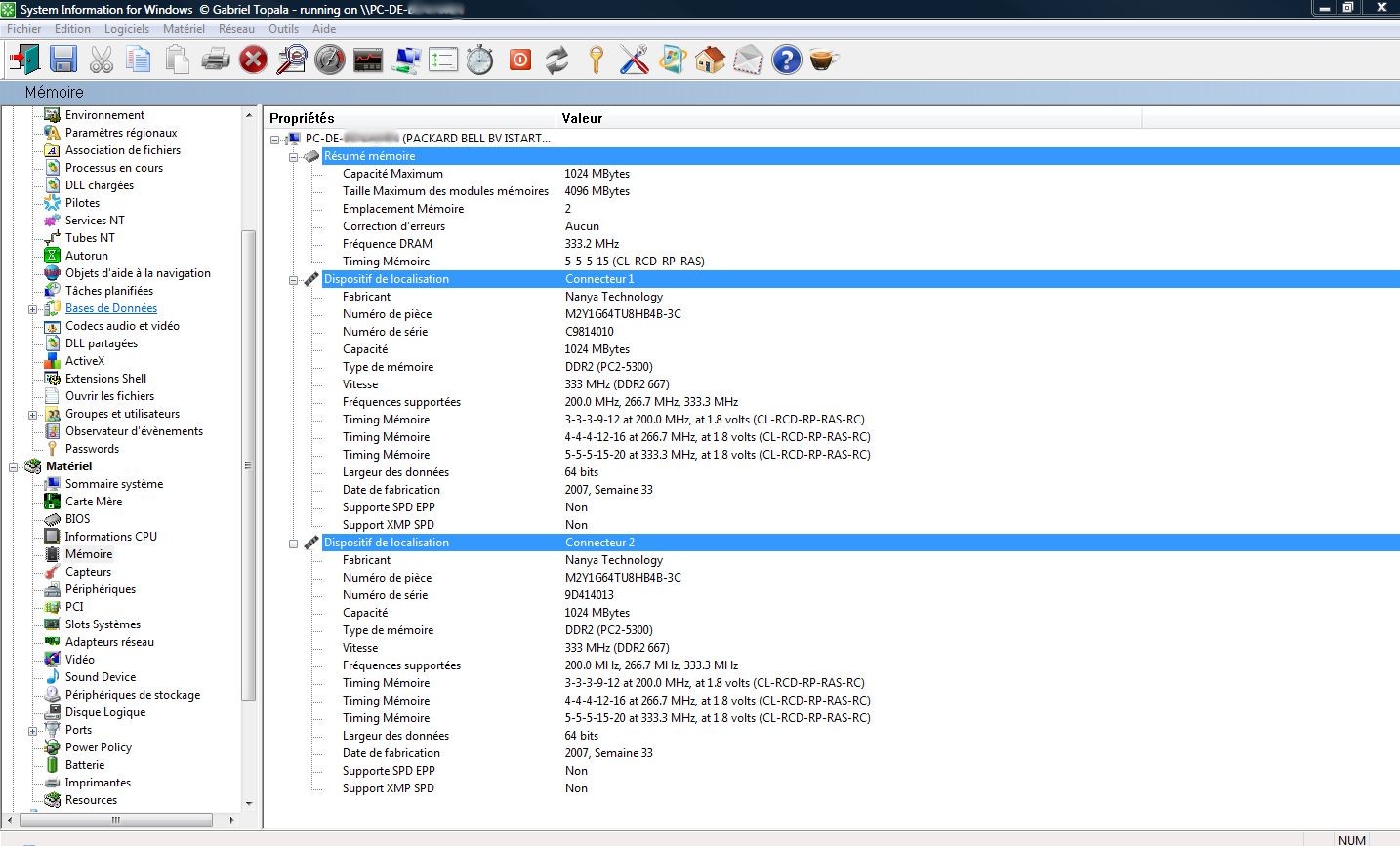This screenshot has width=1400, height=846.
Task: Select the Fréquence DRAM row
Action: pos(832,244)
